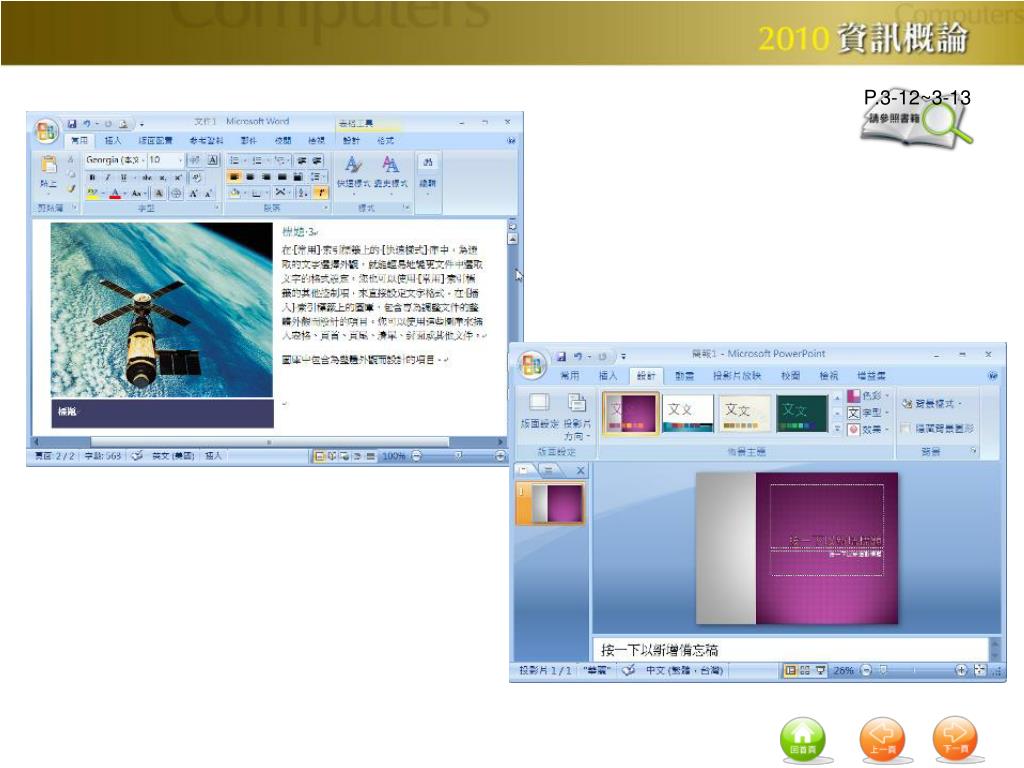The height and width of the screenshot is (768, 1024).
Task: Select Normal view in PowerPoint status bar
Action: click(x=790, y=671)
